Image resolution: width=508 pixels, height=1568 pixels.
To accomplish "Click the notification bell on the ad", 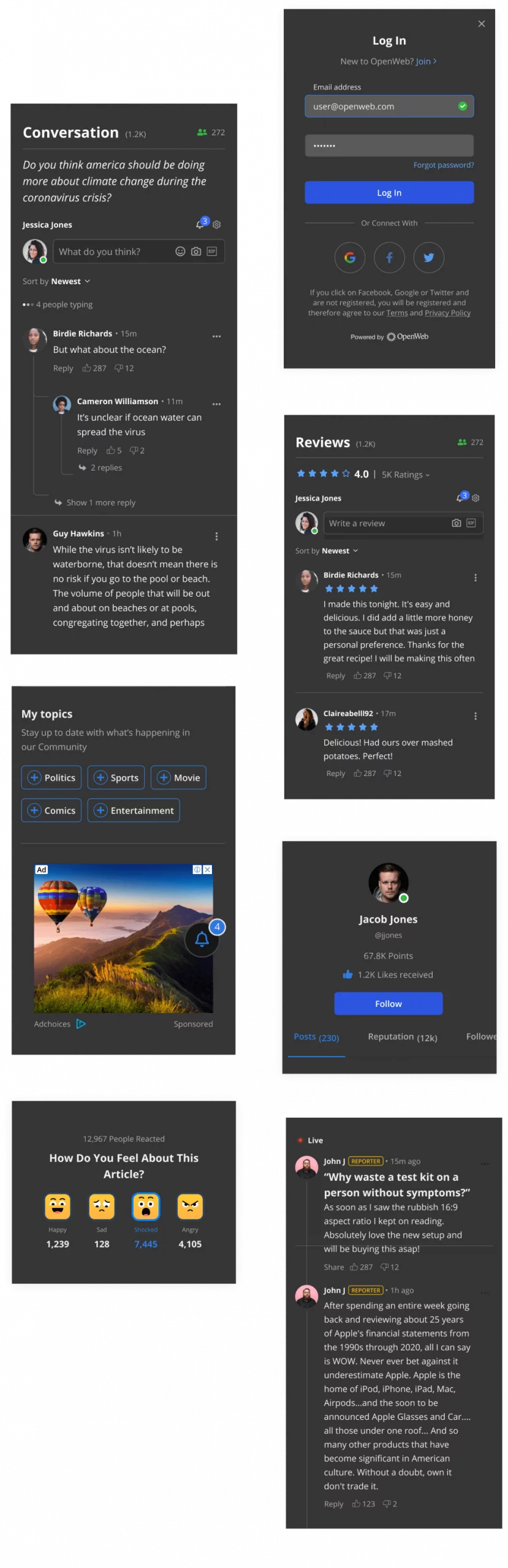I will click(x=202, y=938).
